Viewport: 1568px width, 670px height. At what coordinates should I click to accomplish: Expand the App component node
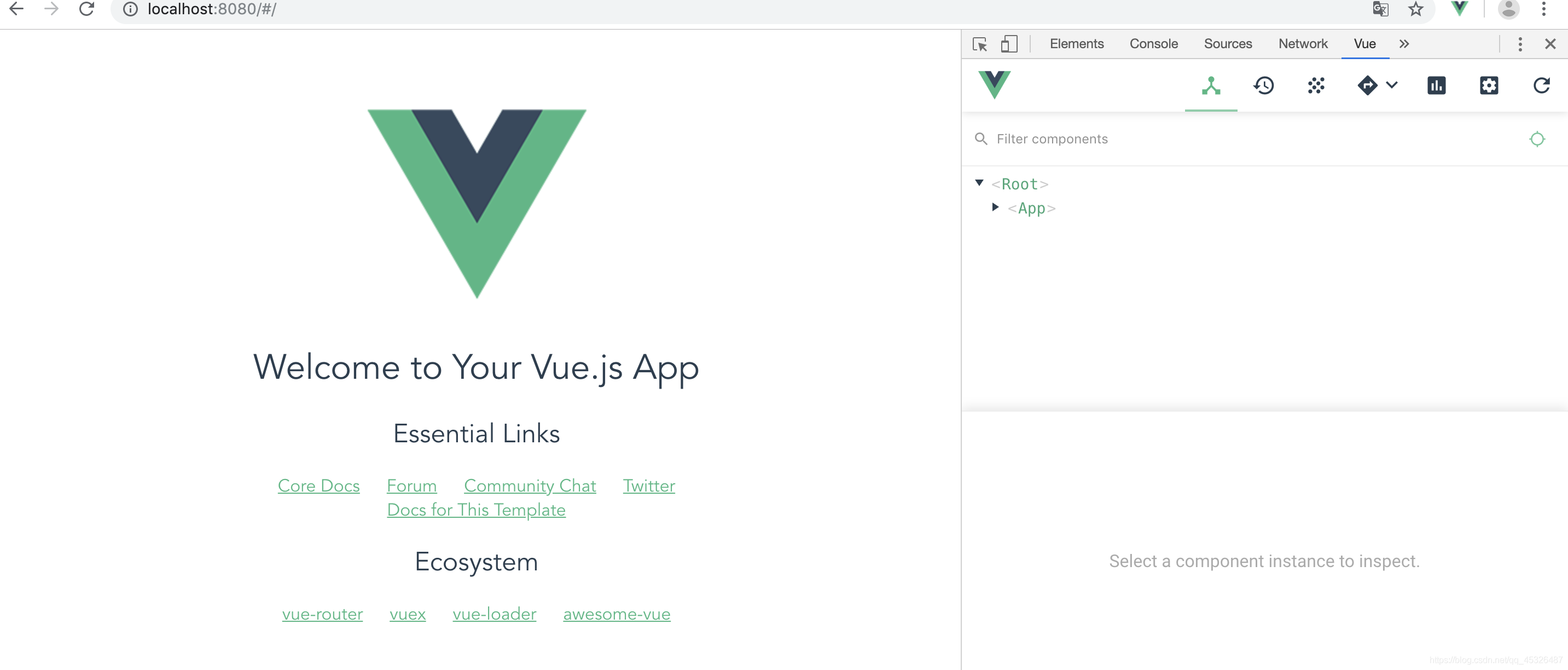(995, 207)
